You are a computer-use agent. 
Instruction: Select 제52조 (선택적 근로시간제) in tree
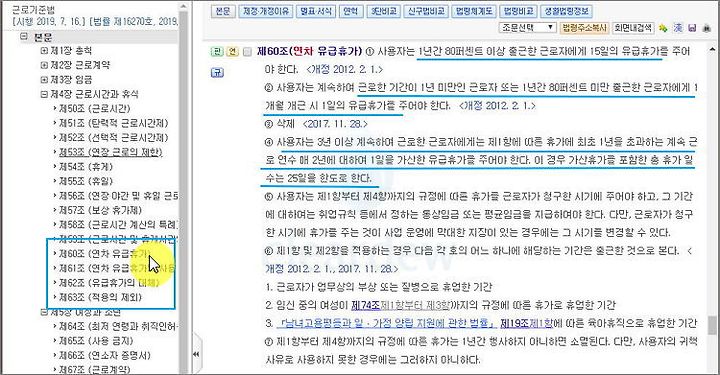[113, 138]
